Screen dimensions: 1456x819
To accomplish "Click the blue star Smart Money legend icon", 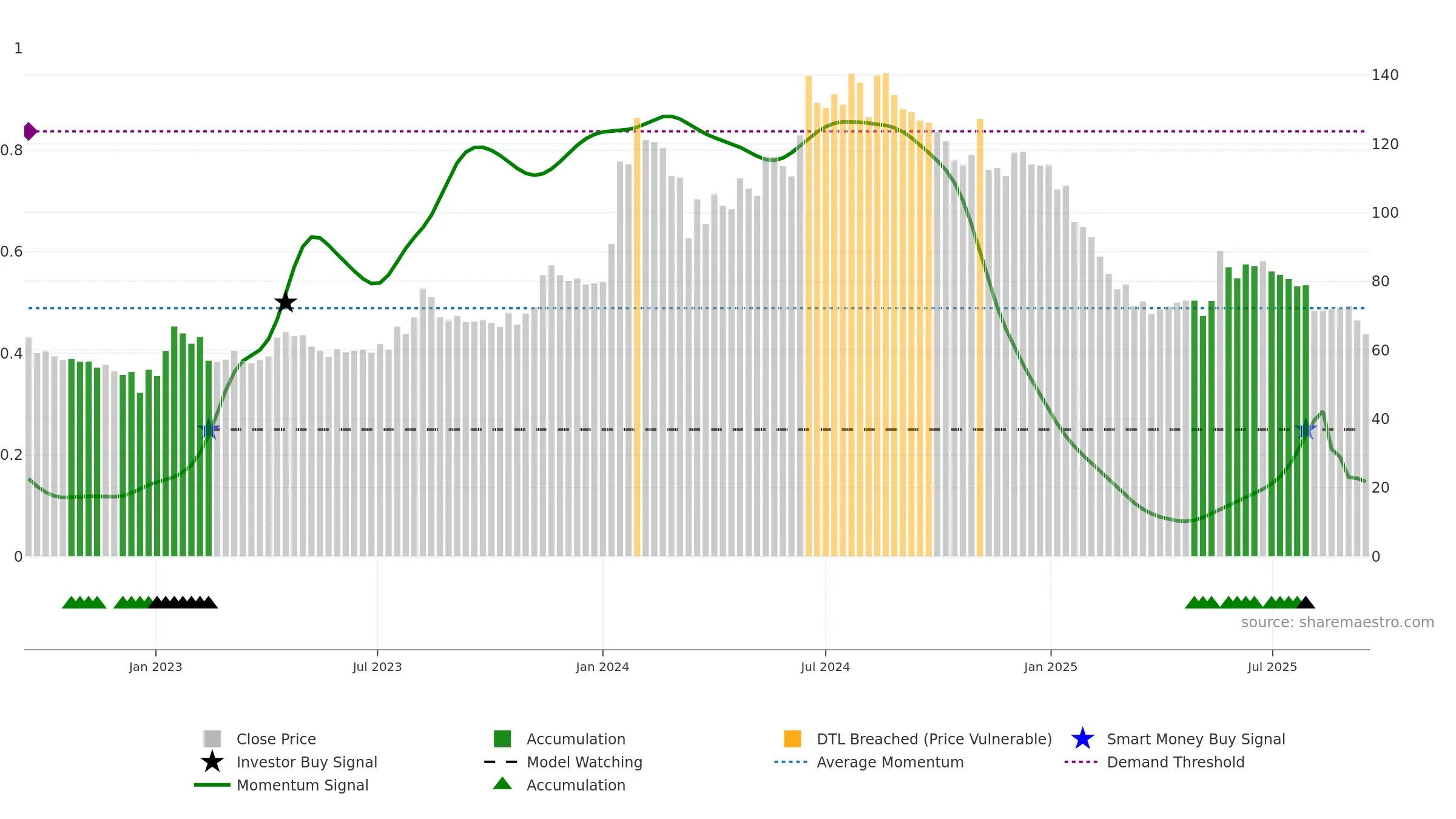I will click(x=1082, y=739).
